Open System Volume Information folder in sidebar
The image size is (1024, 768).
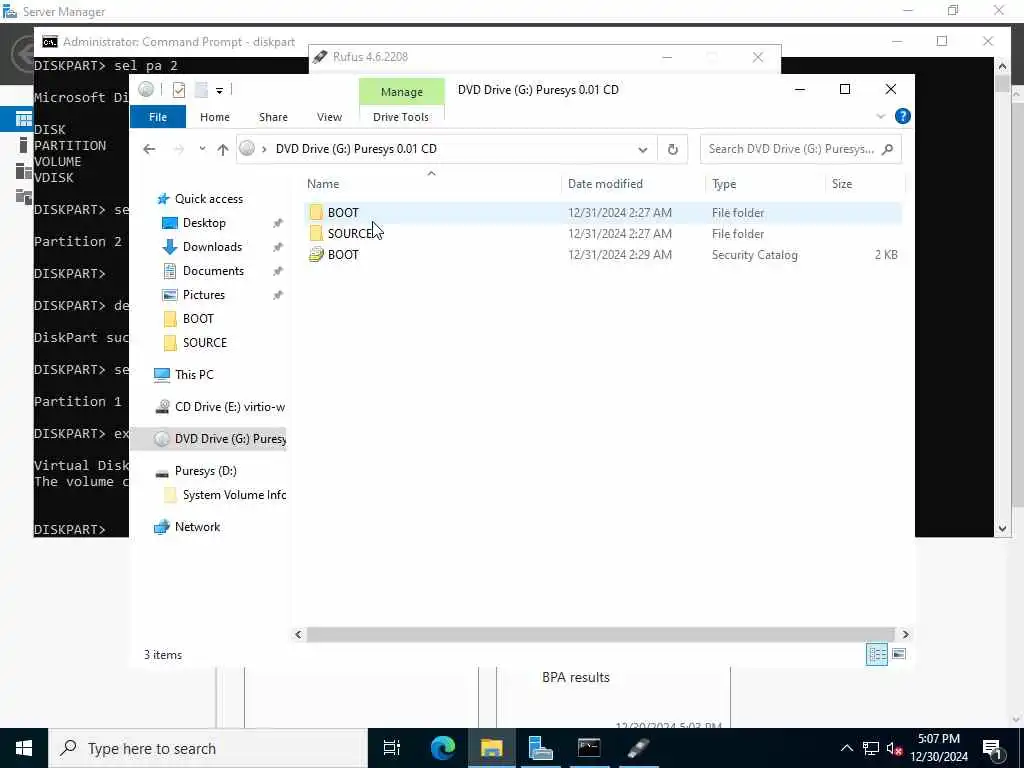click(x=234, y=495)
